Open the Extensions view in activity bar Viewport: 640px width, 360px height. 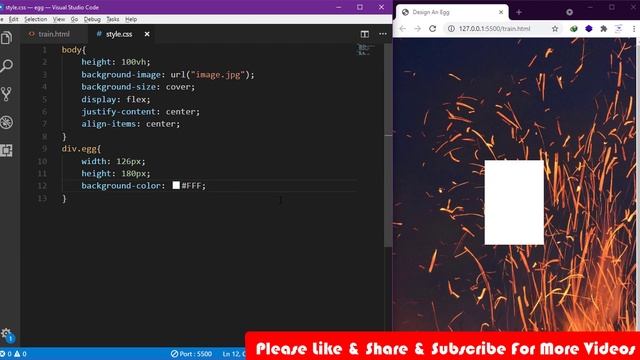pos(6,151)
